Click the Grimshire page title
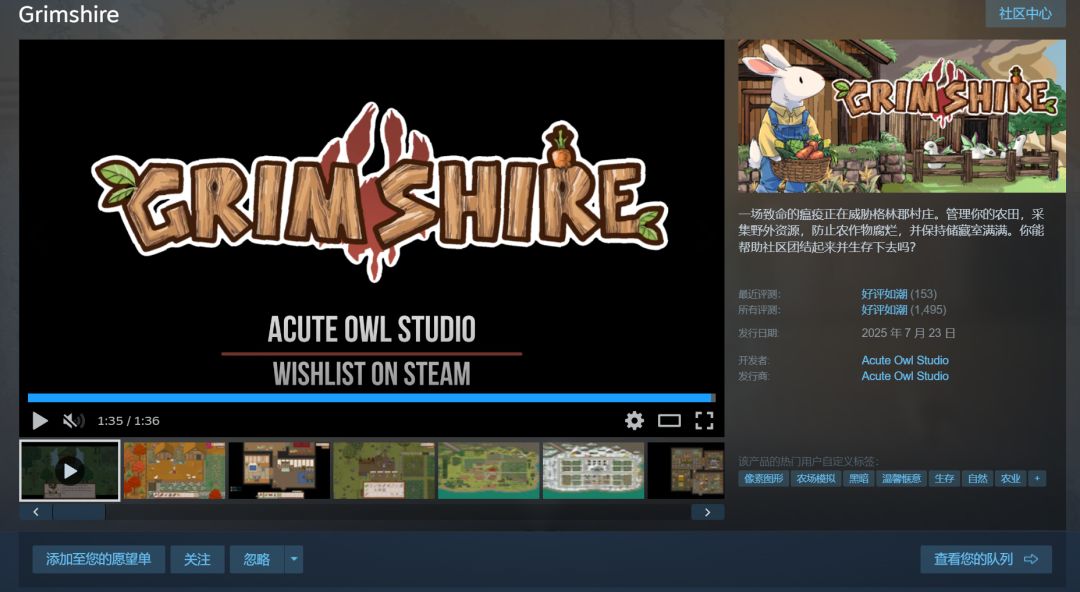The width and height of the screenshot is (1080, 592). [68, 14]
